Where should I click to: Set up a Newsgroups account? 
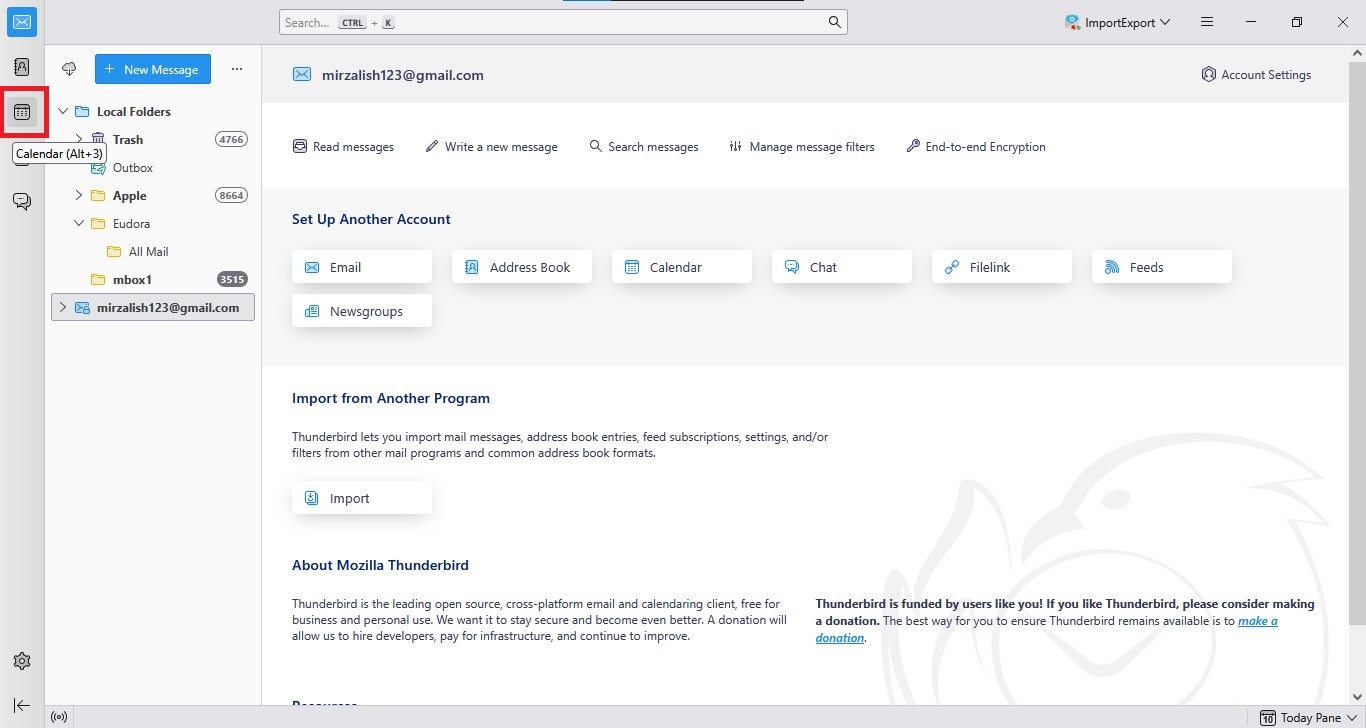[x=362, y=311]
